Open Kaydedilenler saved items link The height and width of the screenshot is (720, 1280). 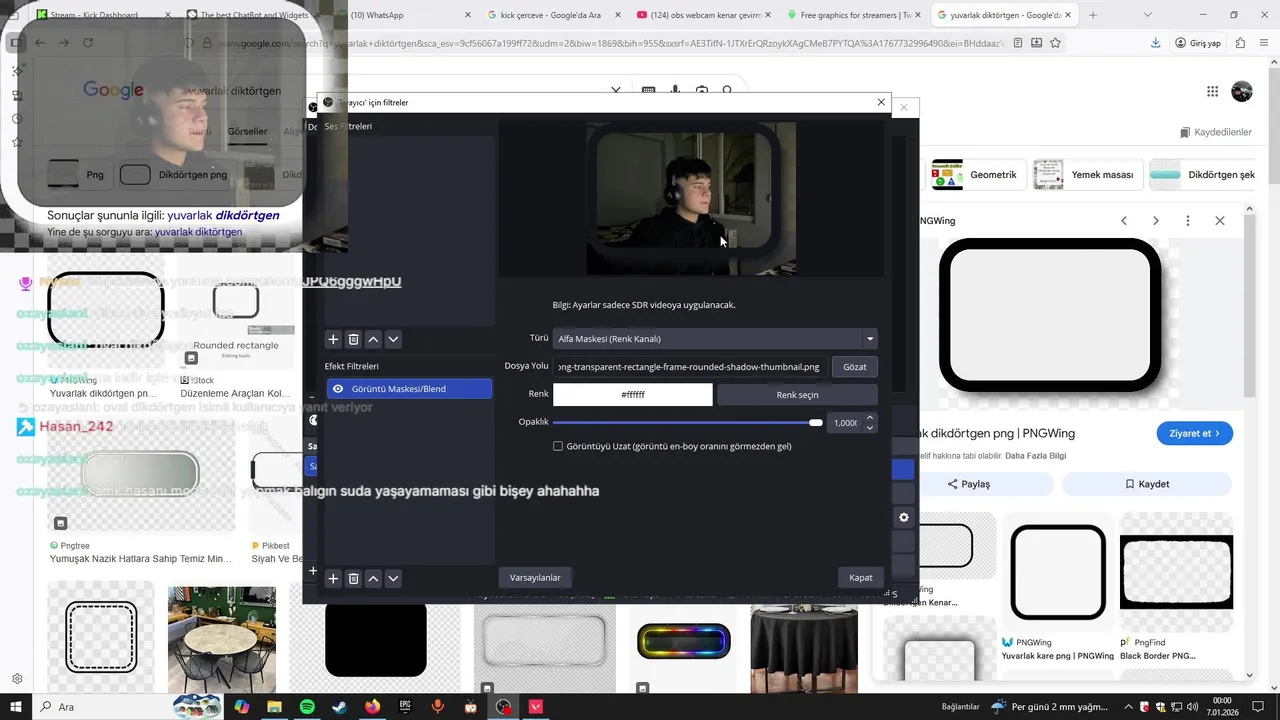1216,132
